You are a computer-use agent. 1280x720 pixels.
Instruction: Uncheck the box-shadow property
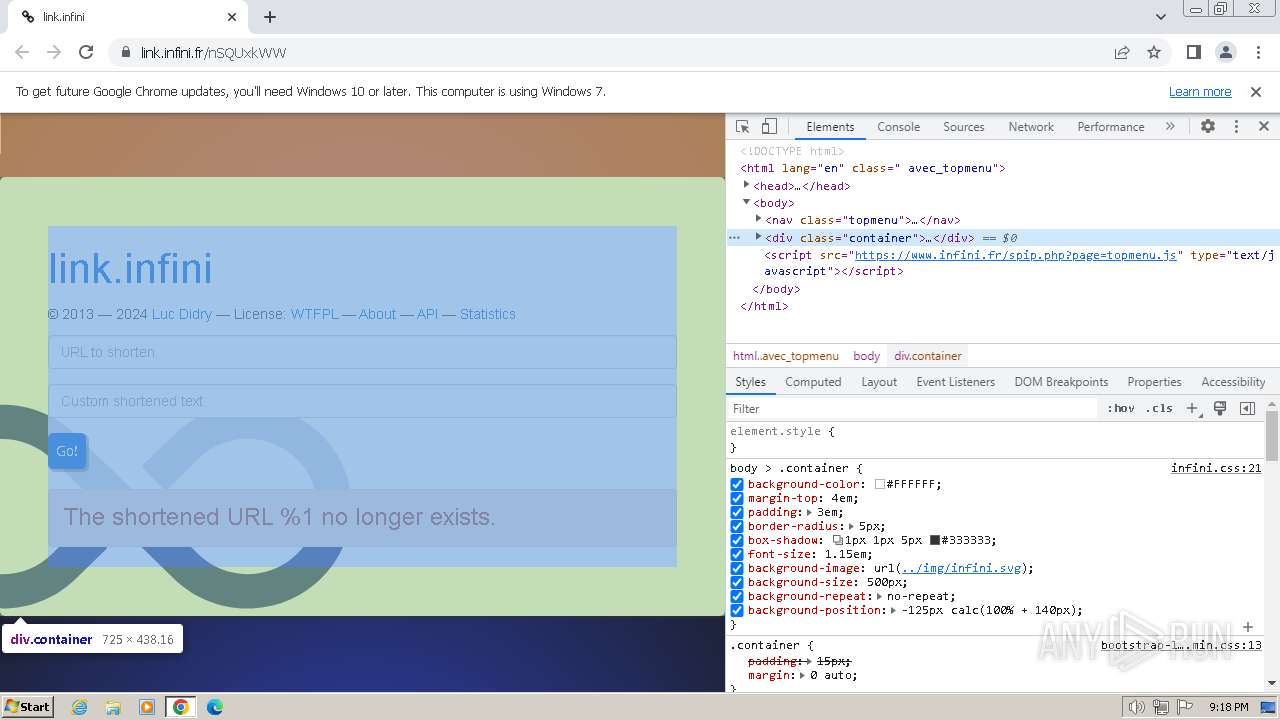coord(737,540)
